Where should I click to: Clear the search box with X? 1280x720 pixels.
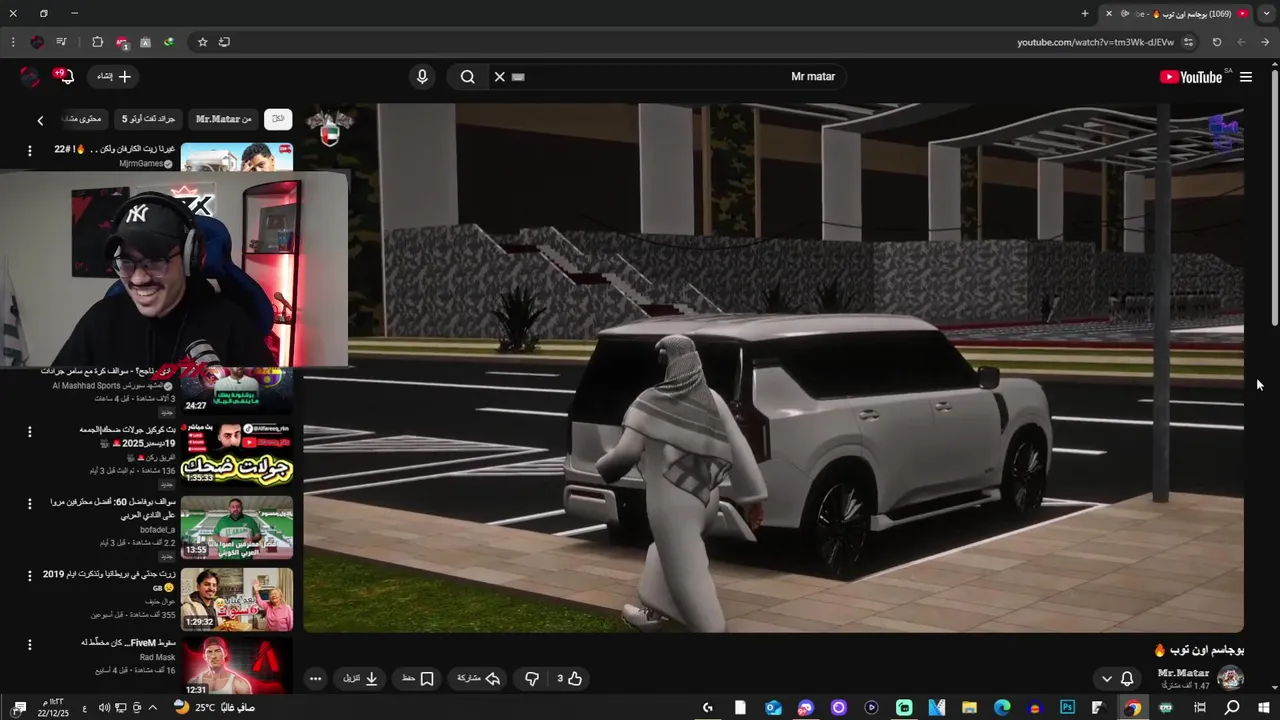[x=500, y=77]
